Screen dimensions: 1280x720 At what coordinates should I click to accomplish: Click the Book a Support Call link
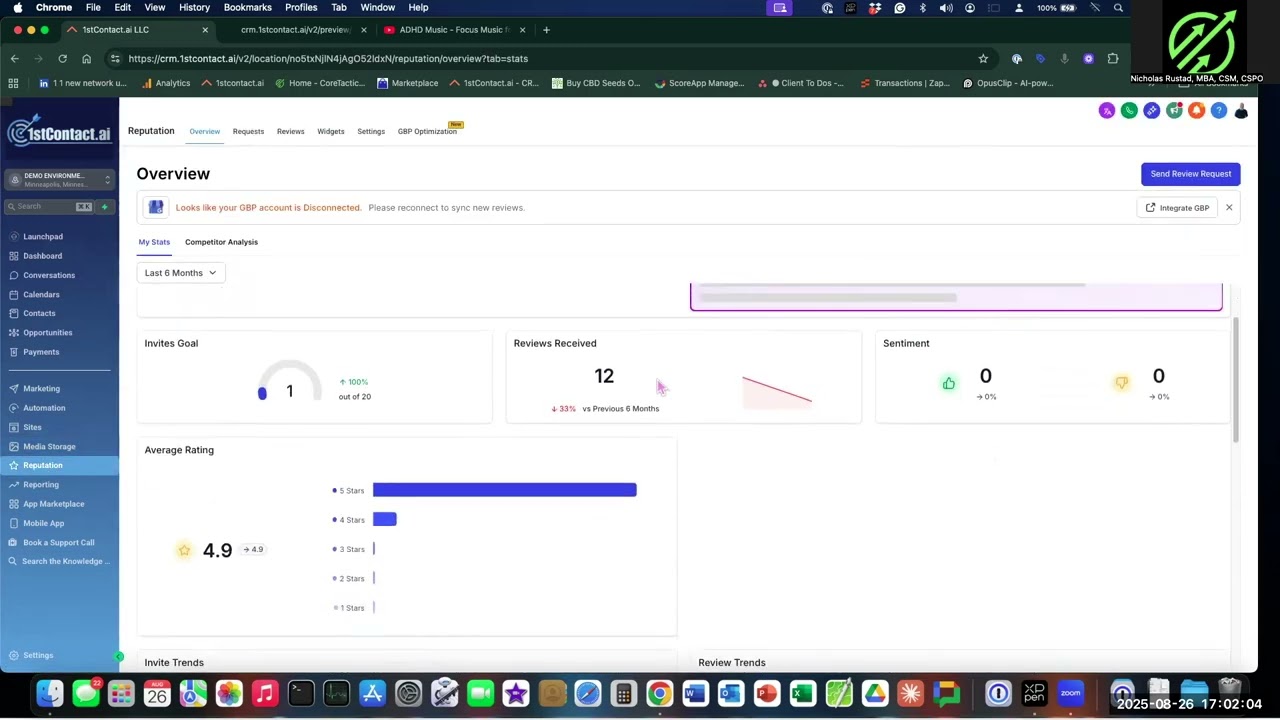pos(60,542)
